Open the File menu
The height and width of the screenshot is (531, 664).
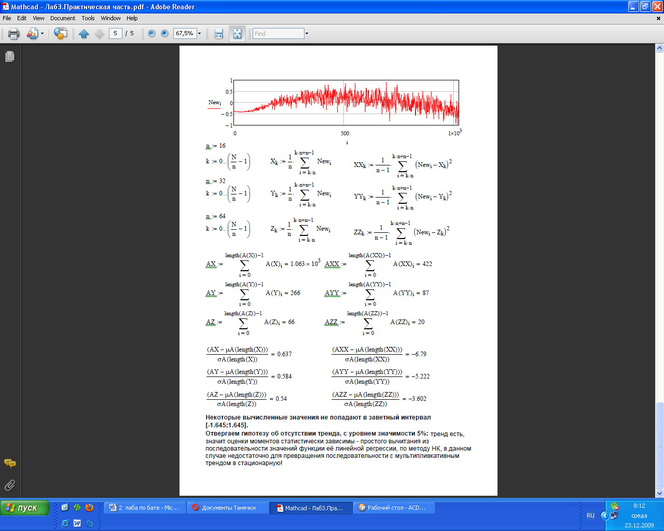[x=7, y=18]
